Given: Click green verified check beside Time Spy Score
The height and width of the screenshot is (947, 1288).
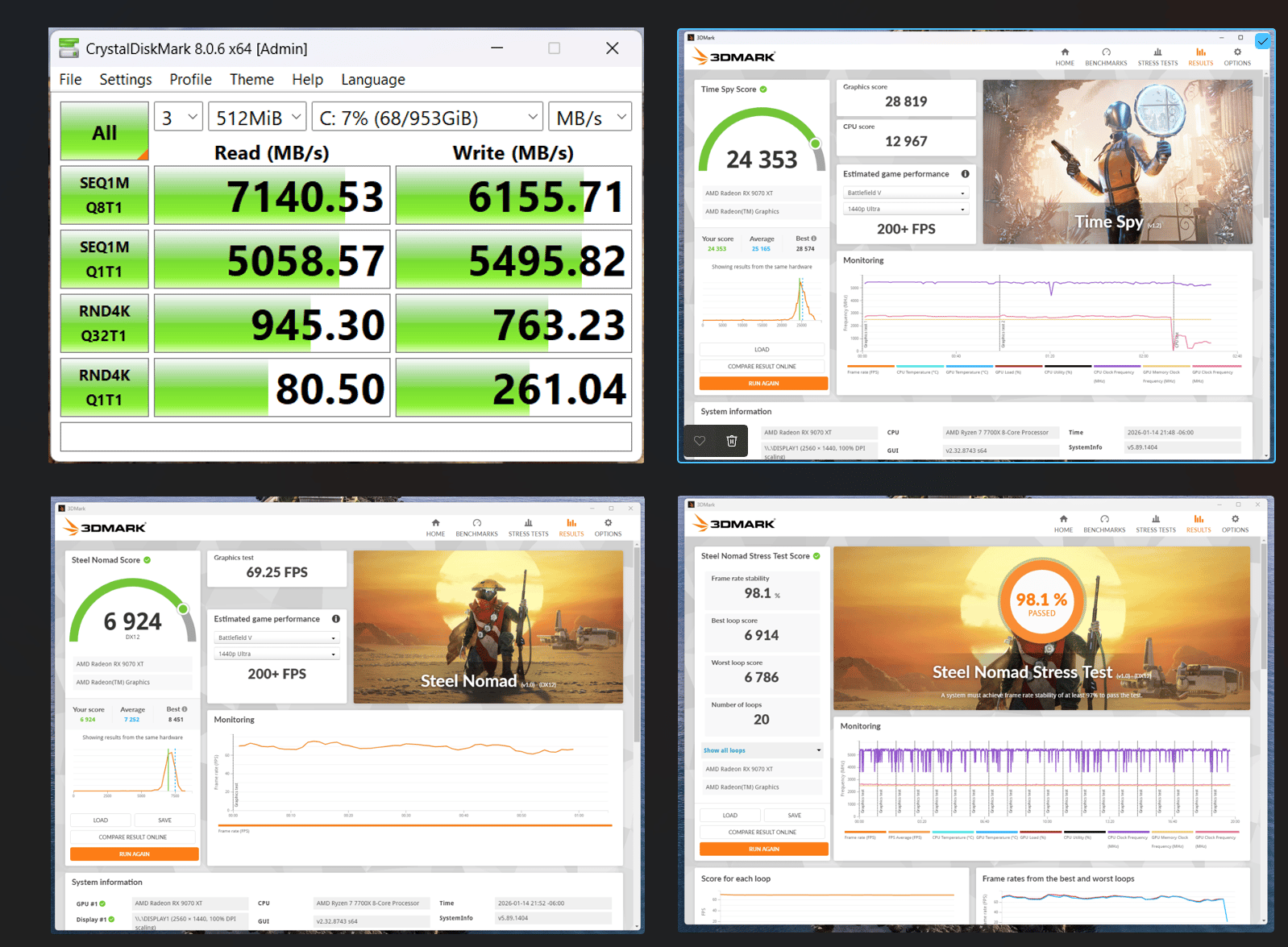Looking at the screenshot, I should (x=763, y=89).
